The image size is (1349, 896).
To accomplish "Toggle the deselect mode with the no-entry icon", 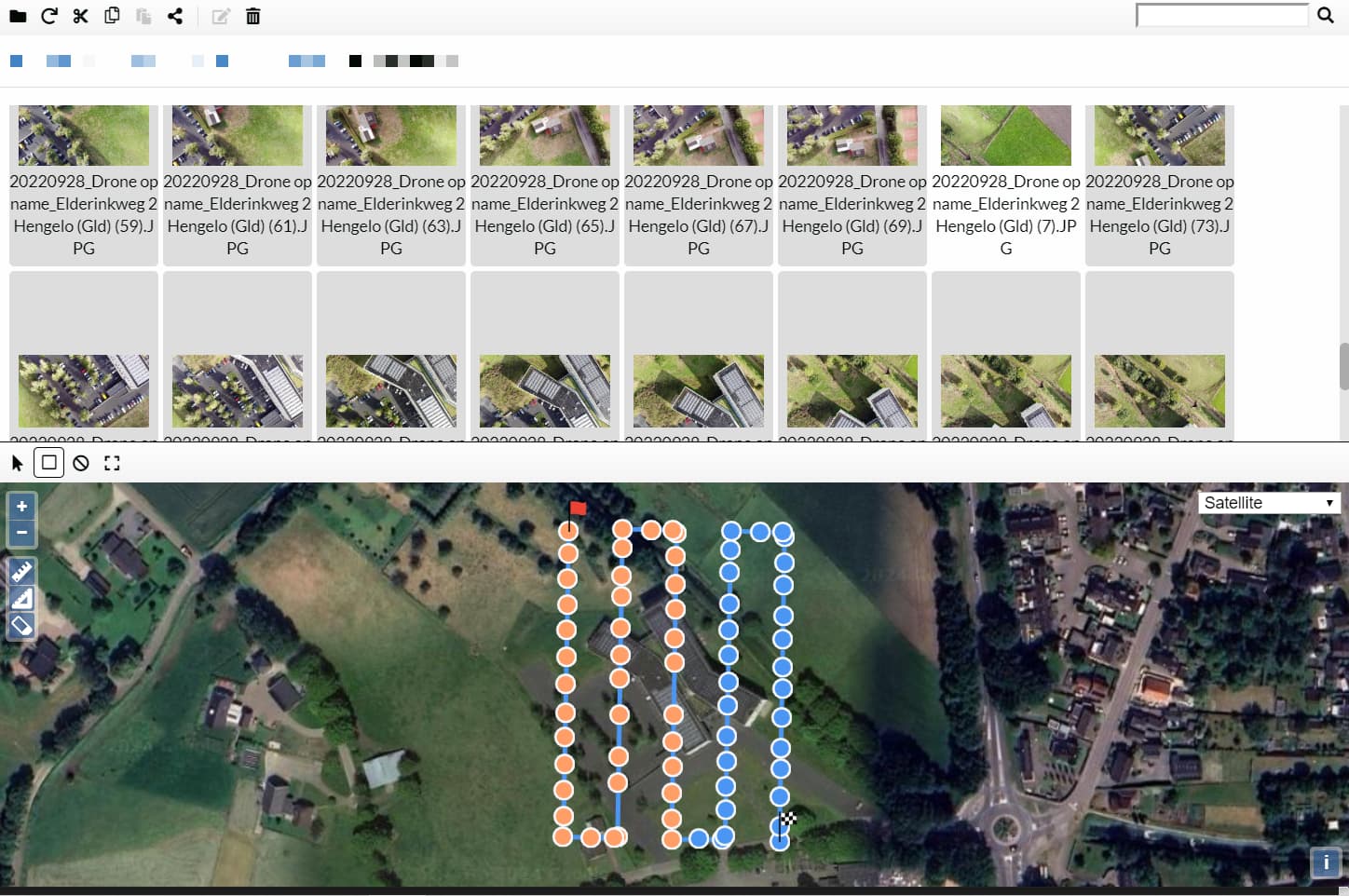I will pyautogui.click(x=80, y=462).
